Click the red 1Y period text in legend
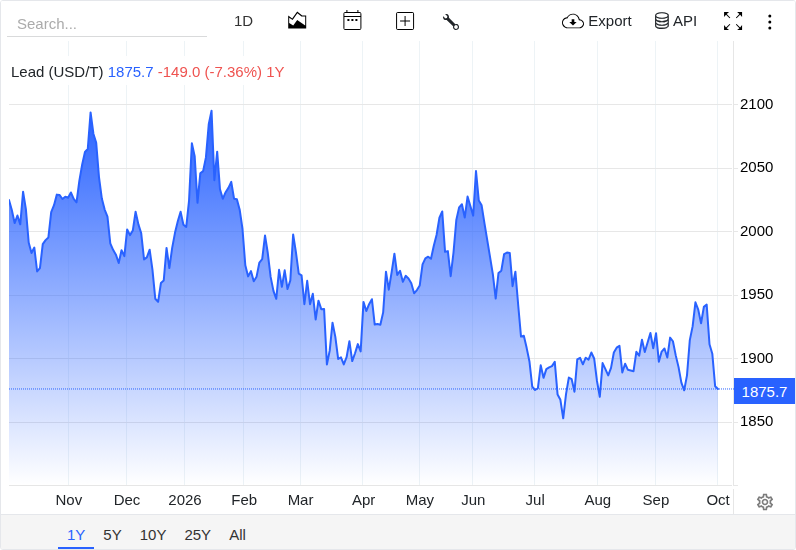This screenshot has height=550, width=796. pos(275,72)
